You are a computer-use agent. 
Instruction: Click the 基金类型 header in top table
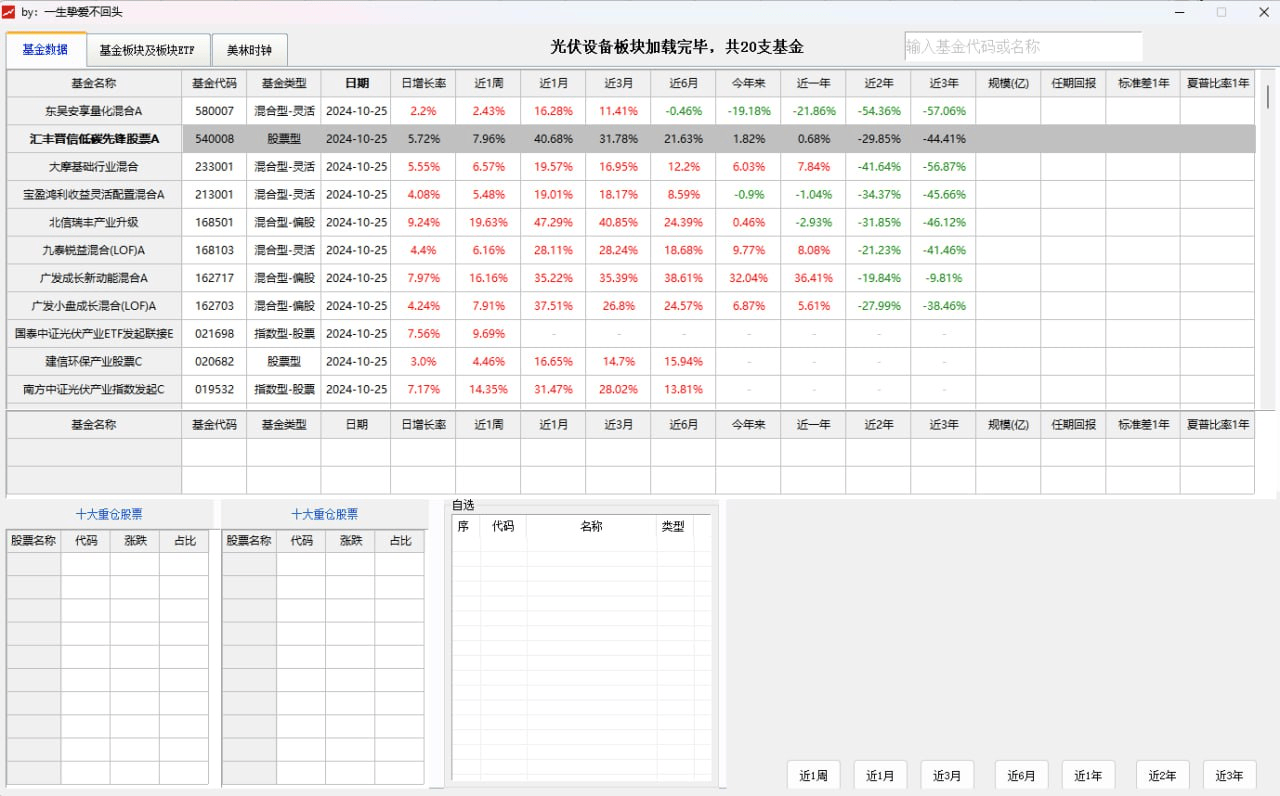(x=284, y=84)
